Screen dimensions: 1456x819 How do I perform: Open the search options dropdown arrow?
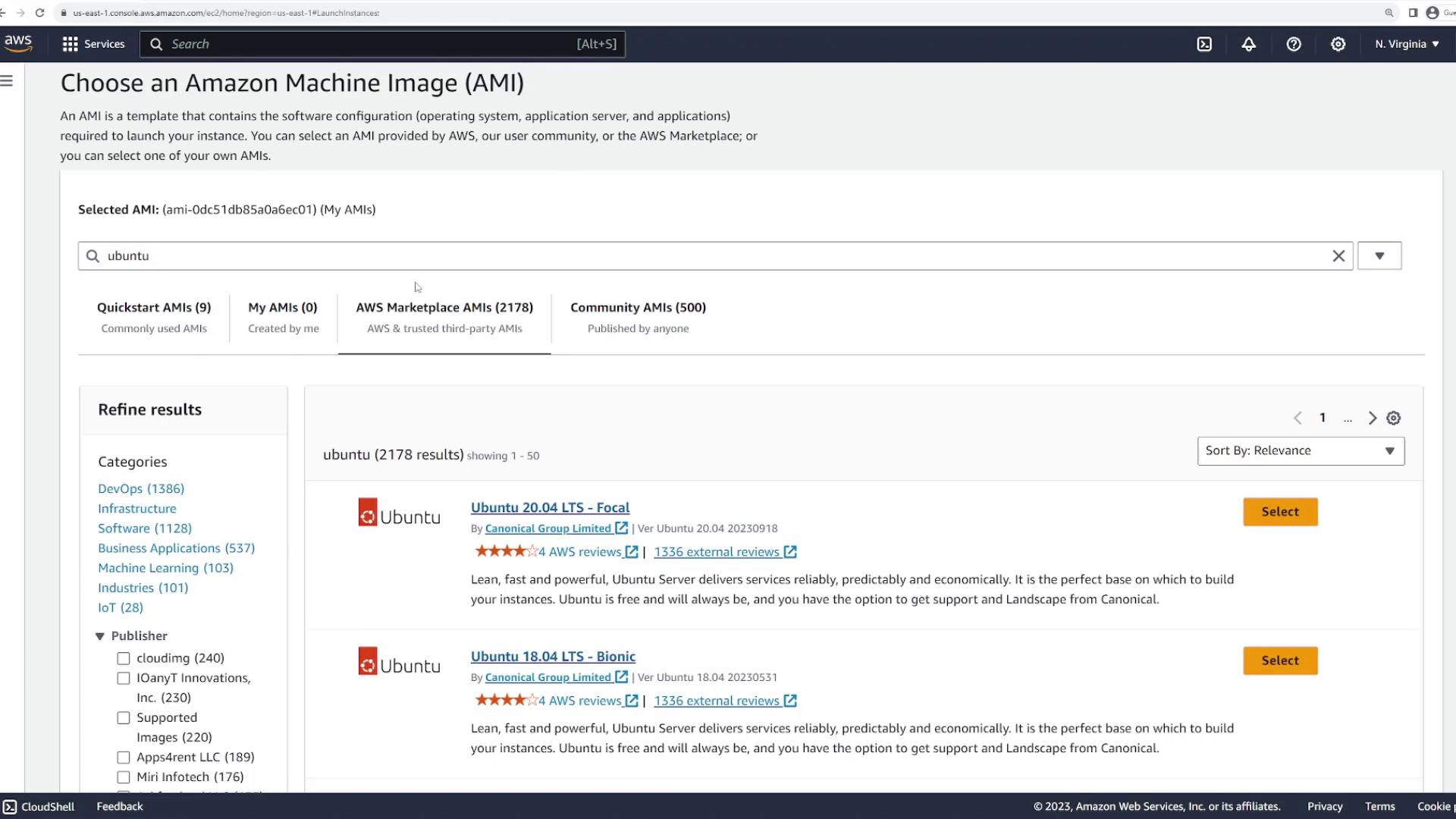click(1379, 256)
